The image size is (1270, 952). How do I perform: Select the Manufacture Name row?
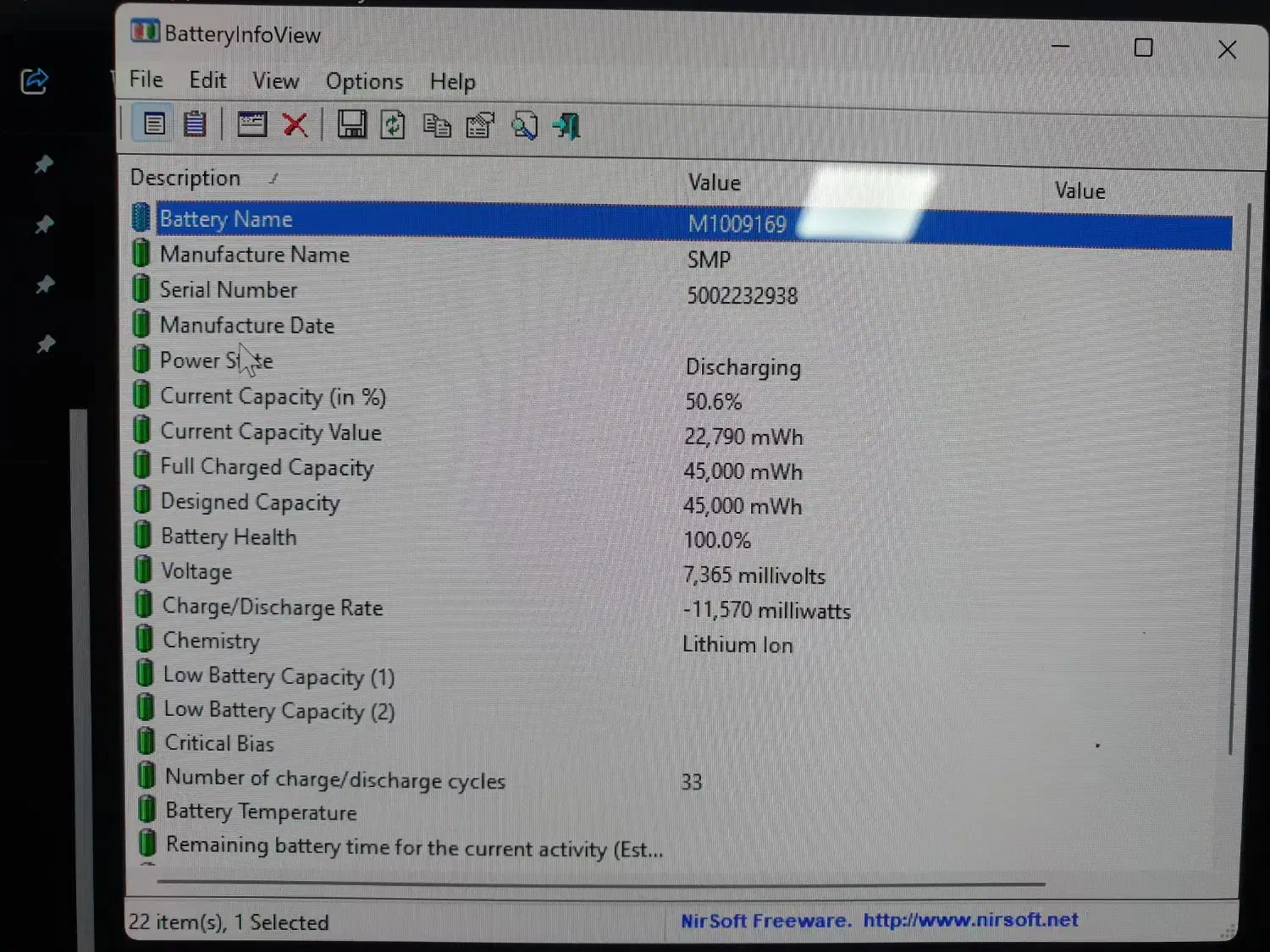(682, 256)
